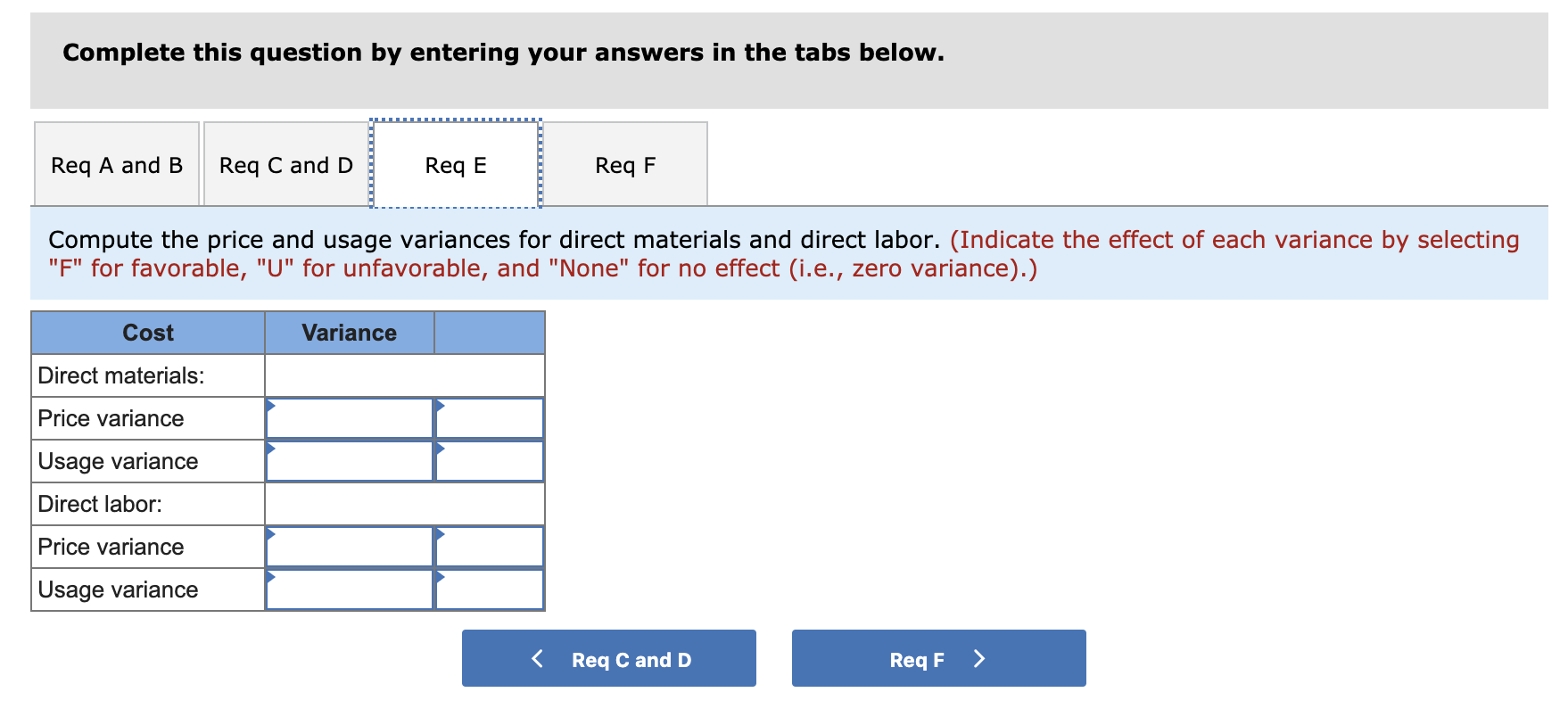
Task: Go back using Req C and D button
Action: (609, 659)
